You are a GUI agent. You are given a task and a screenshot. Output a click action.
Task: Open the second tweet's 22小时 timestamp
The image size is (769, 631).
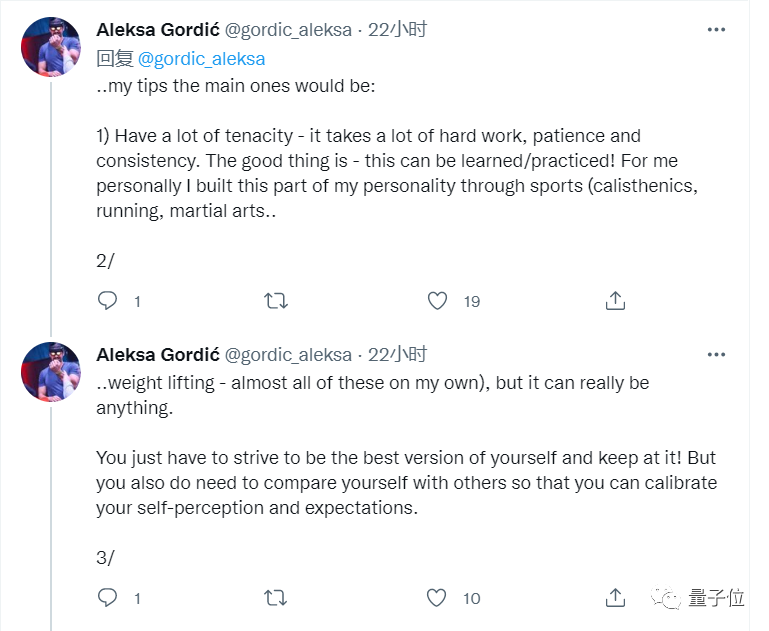[397, 355]
